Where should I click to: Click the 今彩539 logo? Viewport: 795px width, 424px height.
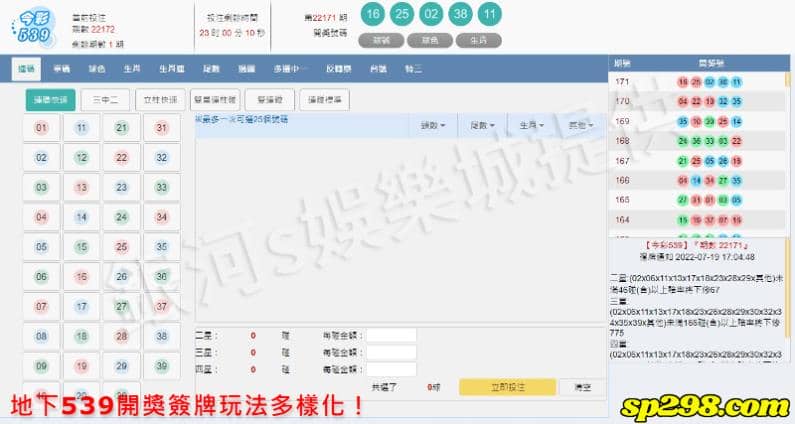click(32, 28)
